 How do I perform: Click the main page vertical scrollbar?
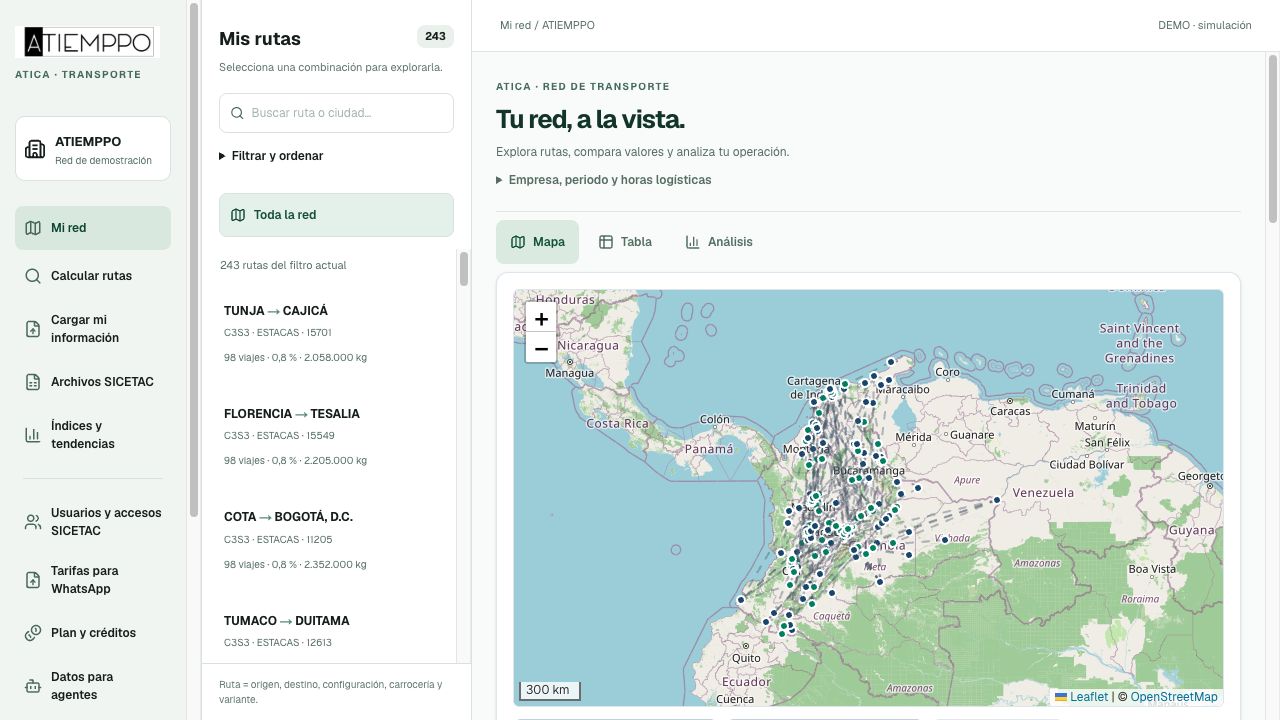(1273, 140)
